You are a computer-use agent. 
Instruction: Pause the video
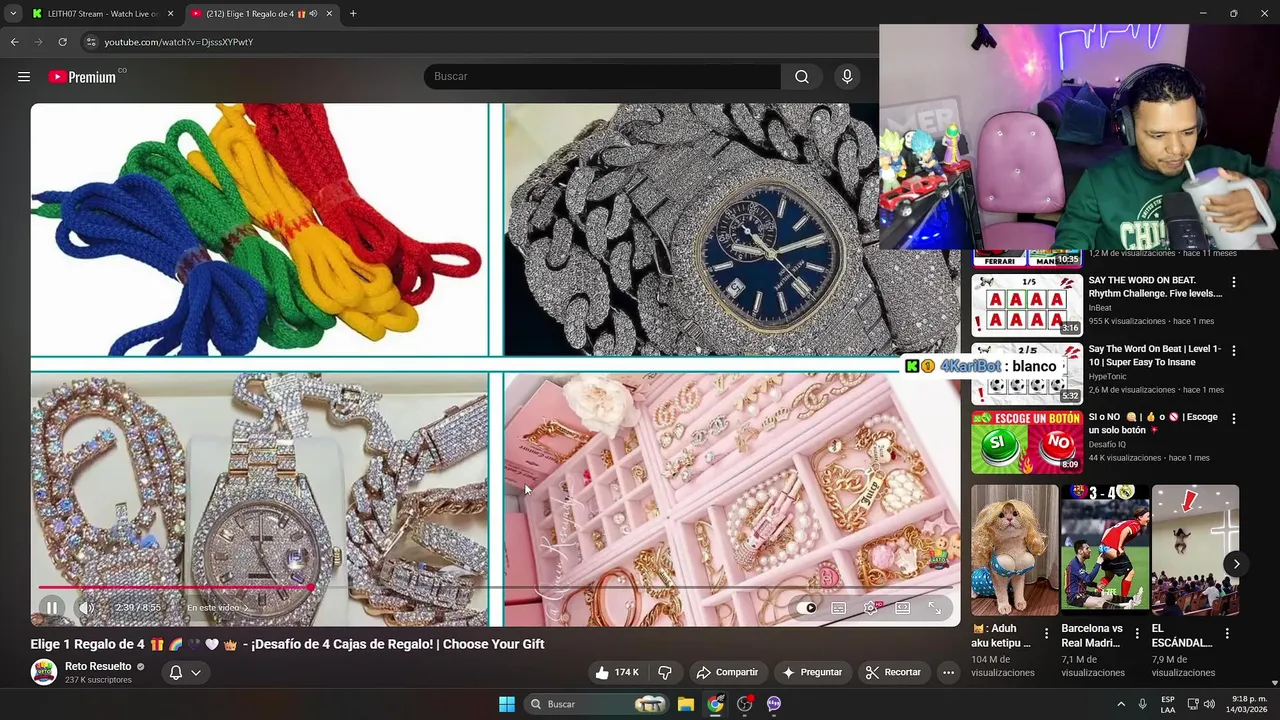(x=52, y=608)
